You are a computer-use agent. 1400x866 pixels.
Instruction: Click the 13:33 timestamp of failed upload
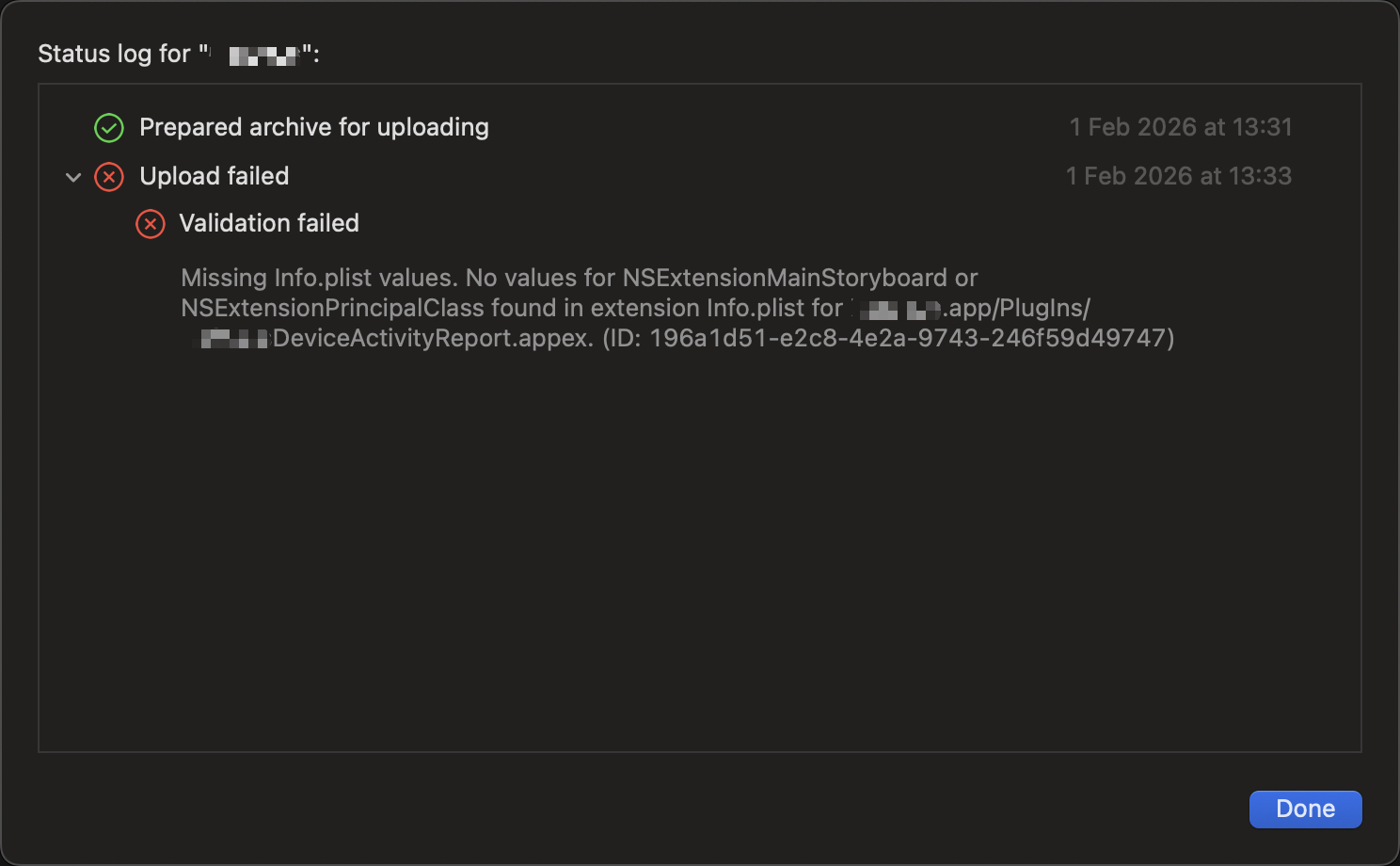(1178, 176)
